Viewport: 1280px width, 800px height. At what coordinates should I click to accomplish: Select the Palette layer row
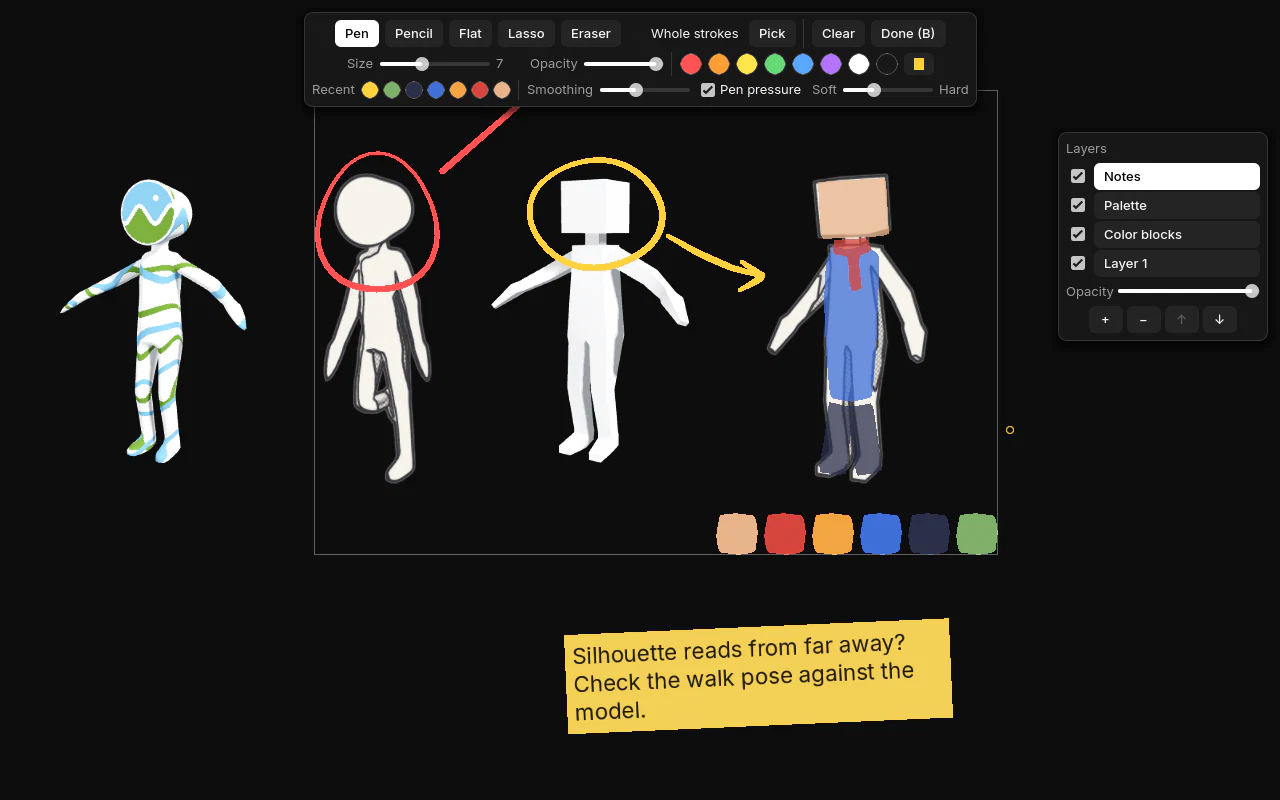1177,205
